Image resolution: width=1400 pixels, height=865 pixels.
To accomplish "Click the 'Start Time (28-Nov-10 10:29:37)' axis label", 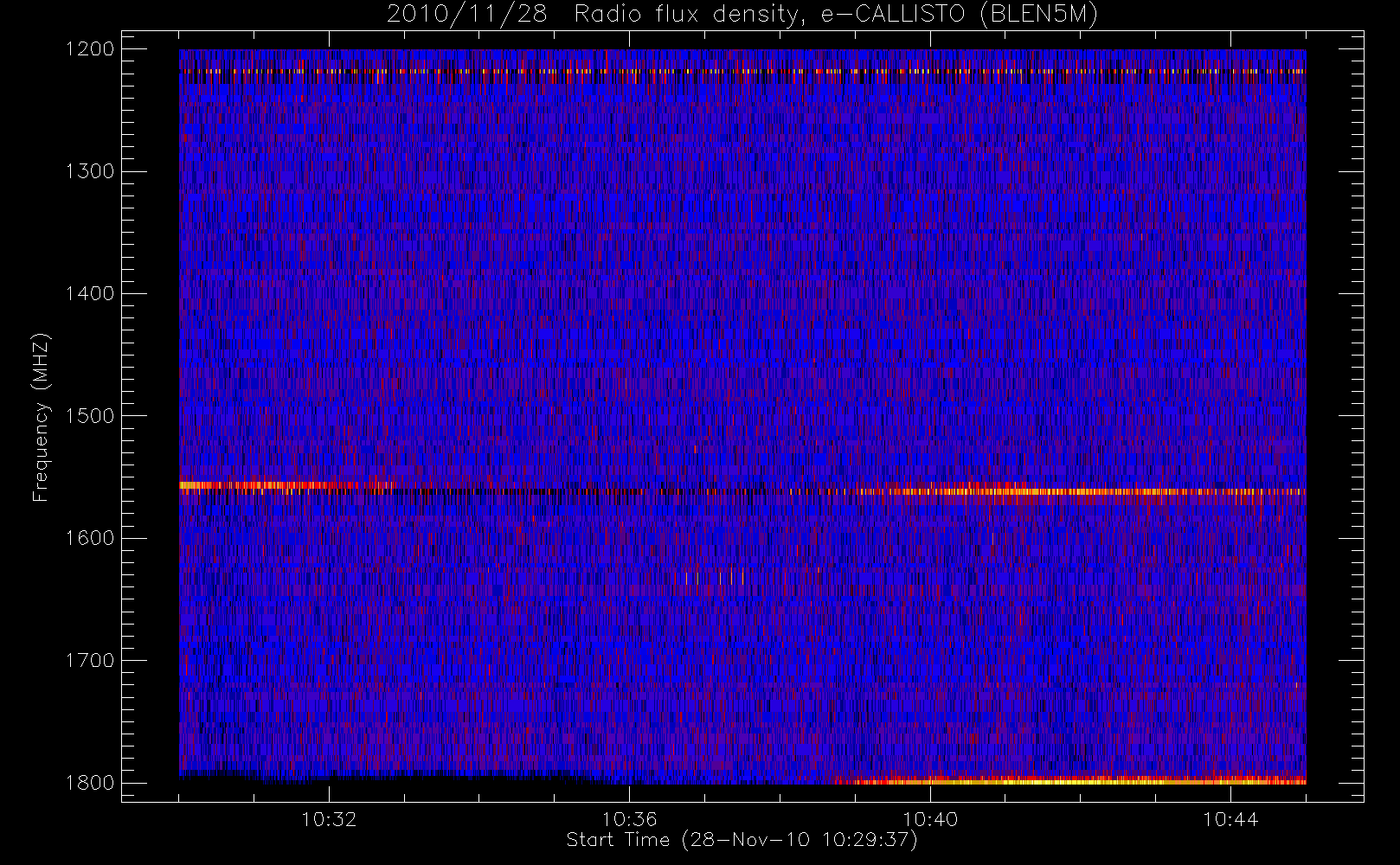I will pos(742,840).
